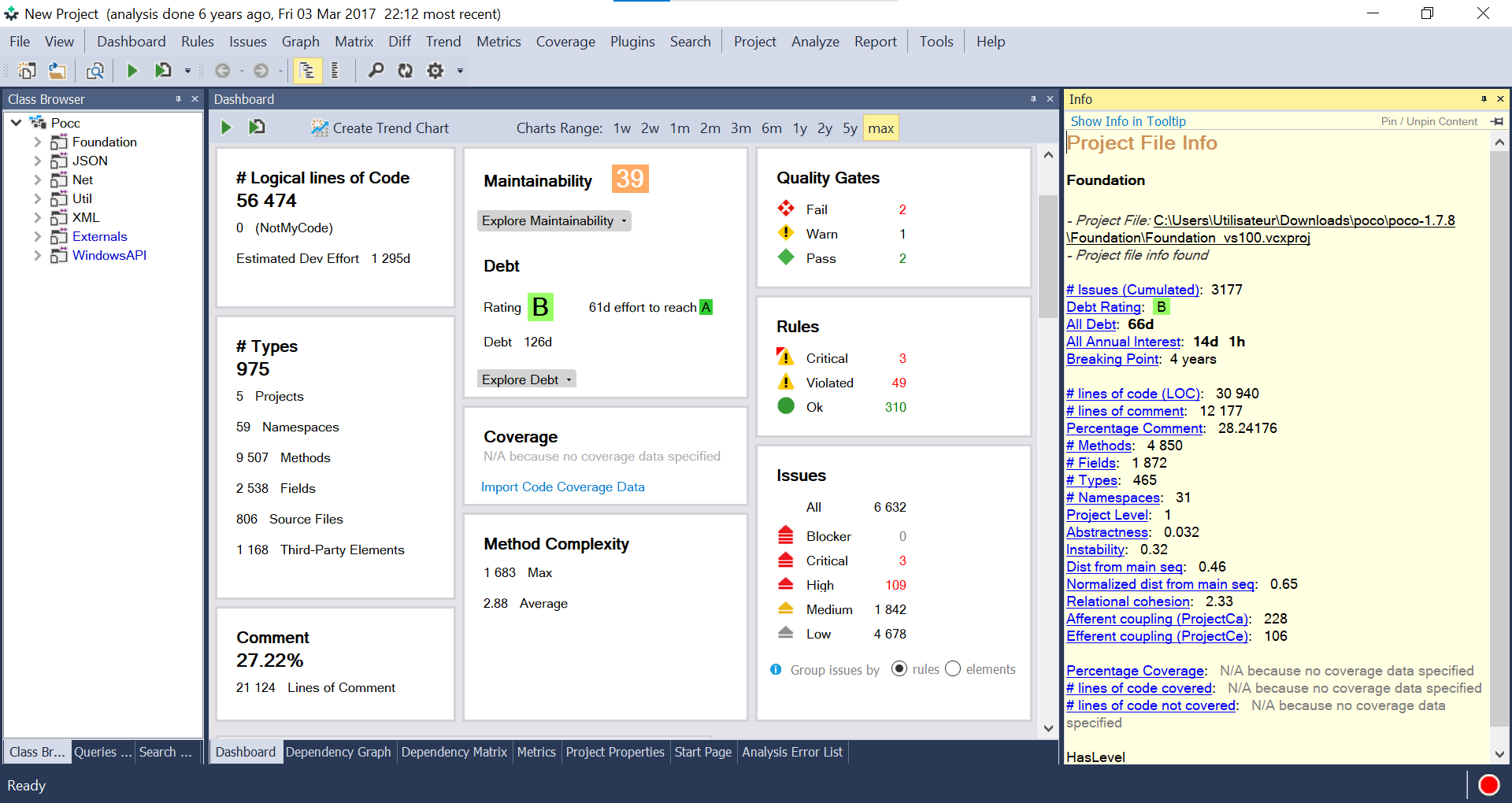The image size is (1512, 803).
Task: Click the Breaking Point link in the Info panel
Action: tap(1112, 359)
